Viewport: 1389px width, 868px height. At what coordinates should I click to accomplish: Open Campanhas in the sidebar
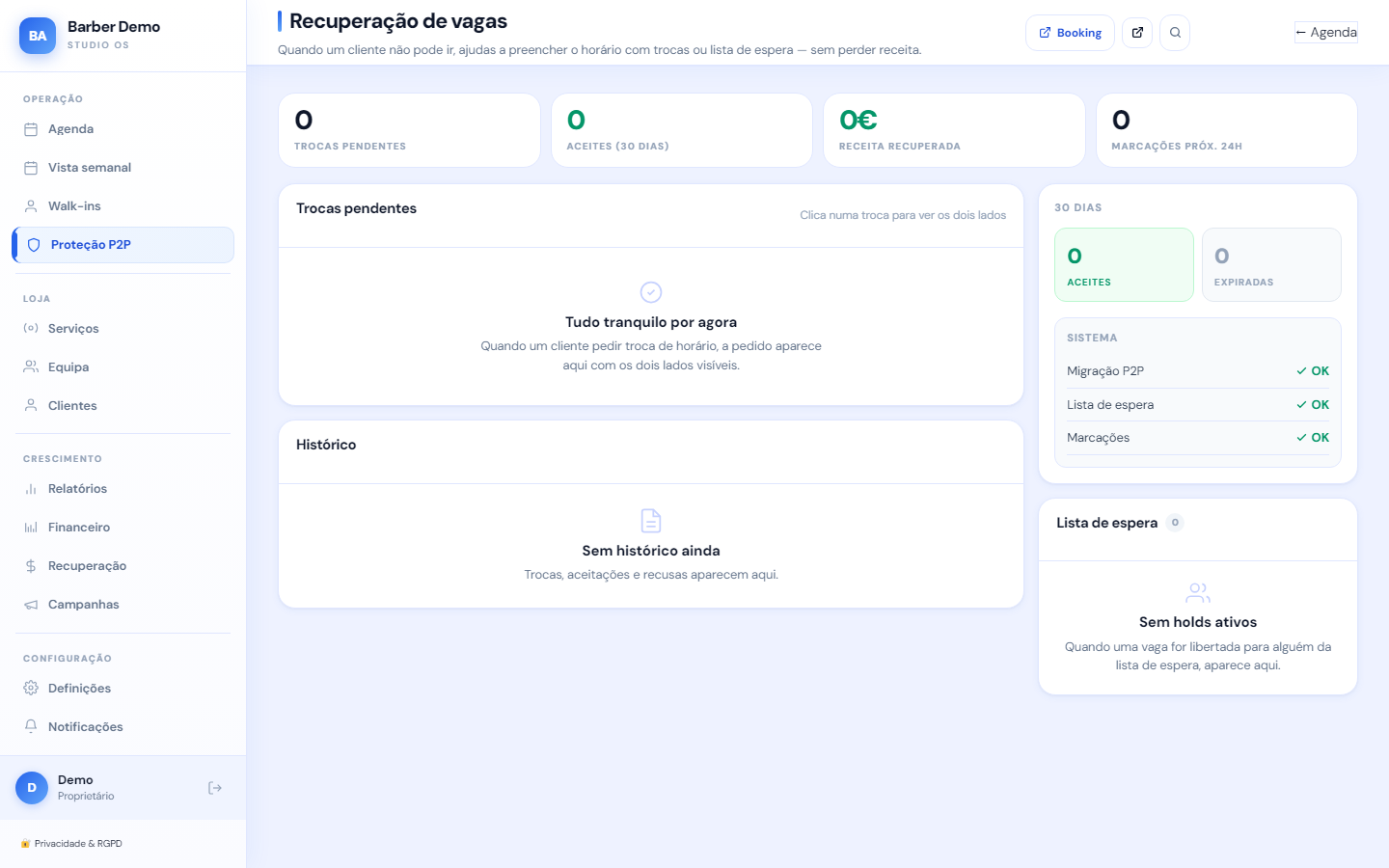click(123, 605)
